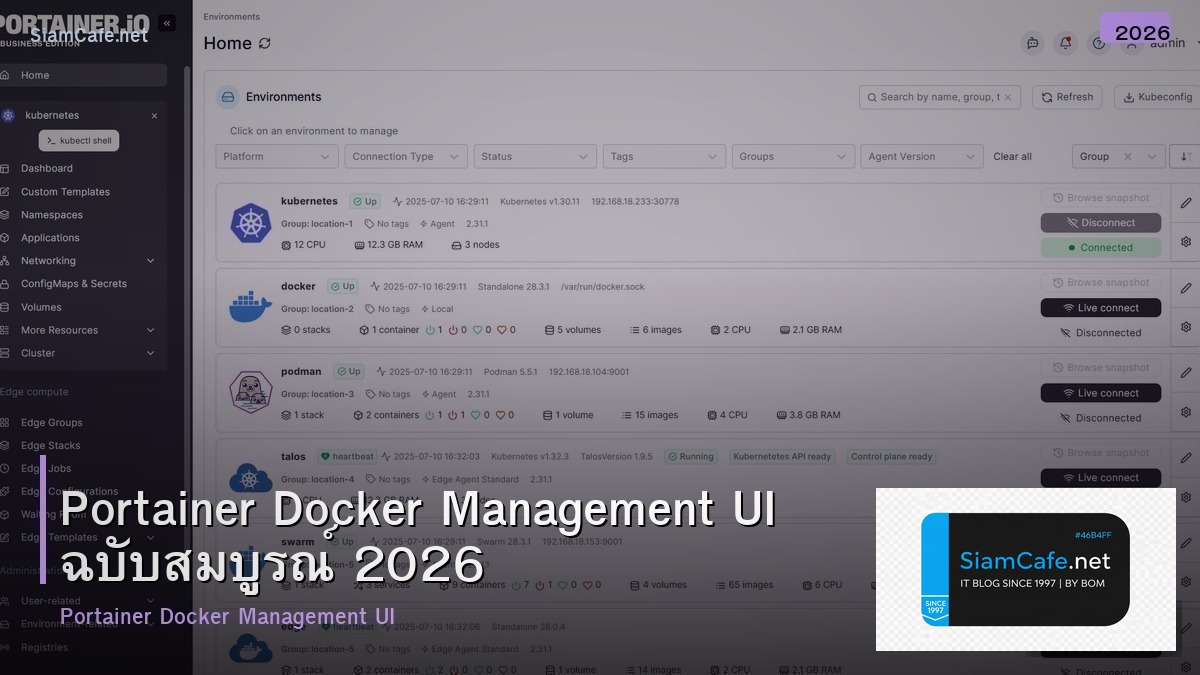Open Namespaces from the sidebar
This screenshot has width=1200, height=675.
coord(51,214)
